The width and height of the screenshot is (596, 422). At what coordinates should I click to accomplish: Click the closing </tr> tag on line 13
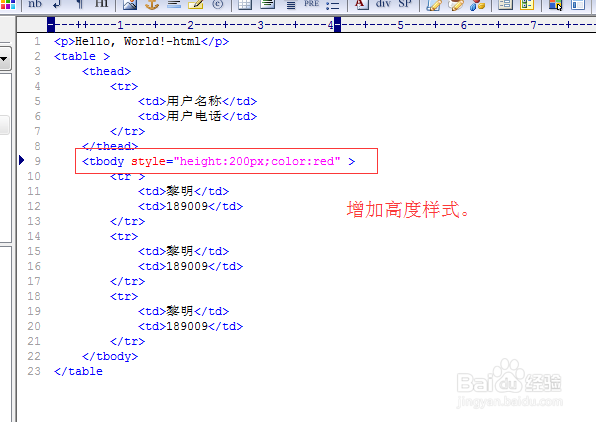[x=127, y=221]
